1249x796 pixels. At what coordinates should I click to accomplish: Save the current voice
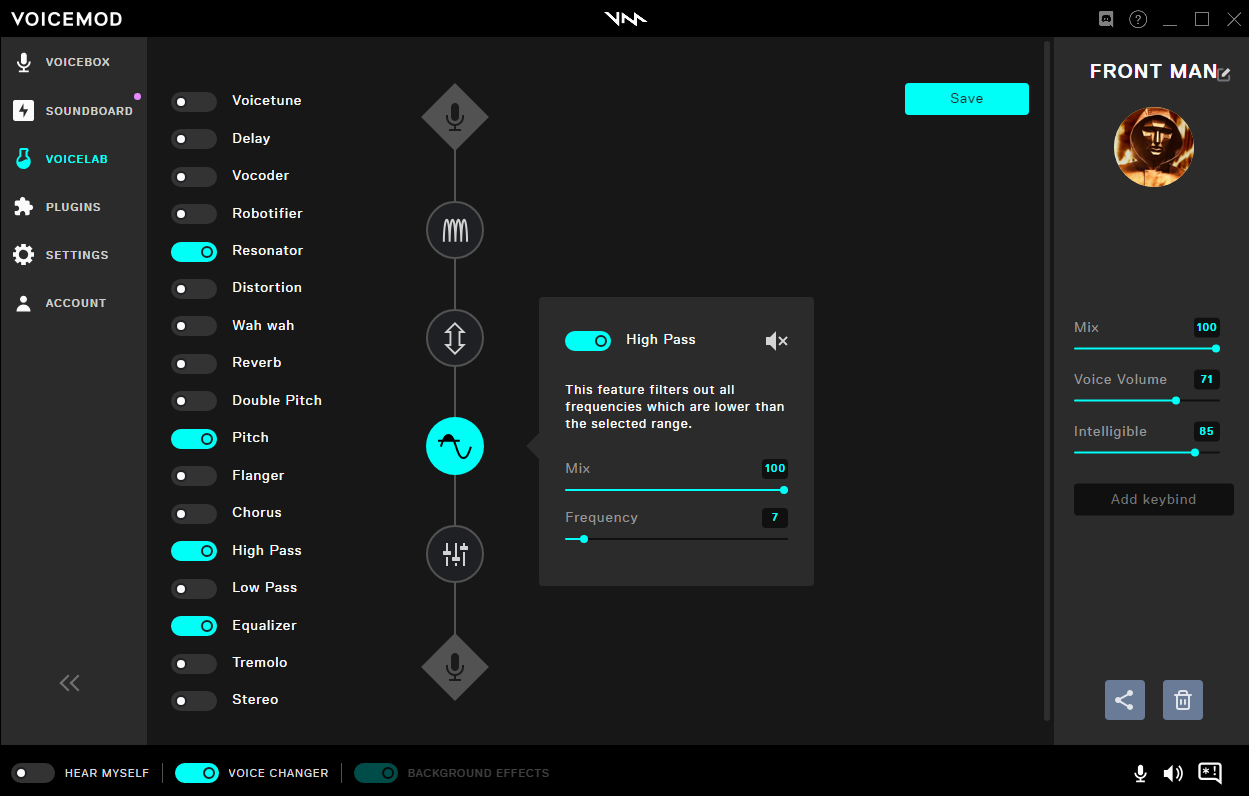(966, 99)
